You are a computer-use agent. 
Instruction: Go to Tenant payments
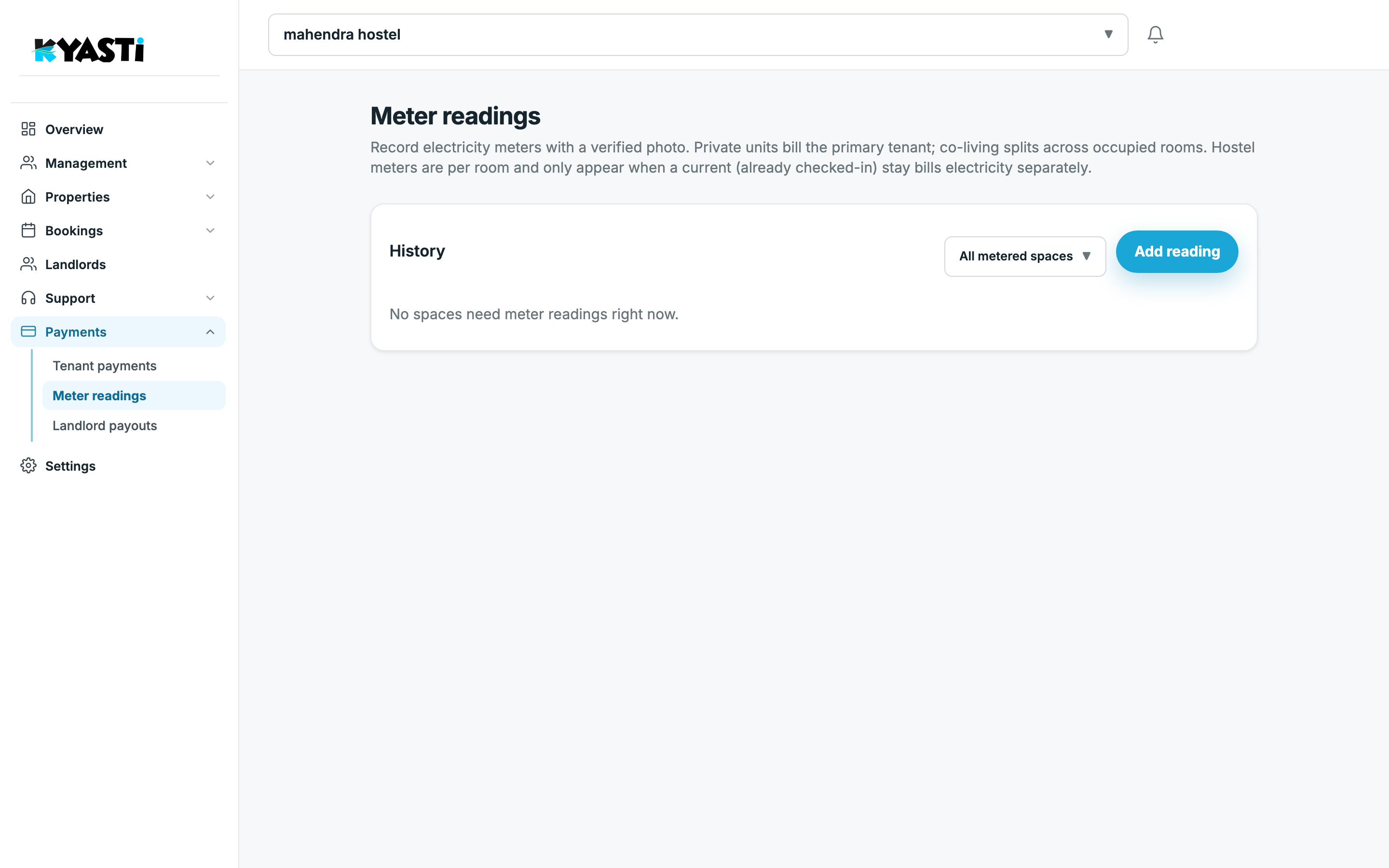105,366
